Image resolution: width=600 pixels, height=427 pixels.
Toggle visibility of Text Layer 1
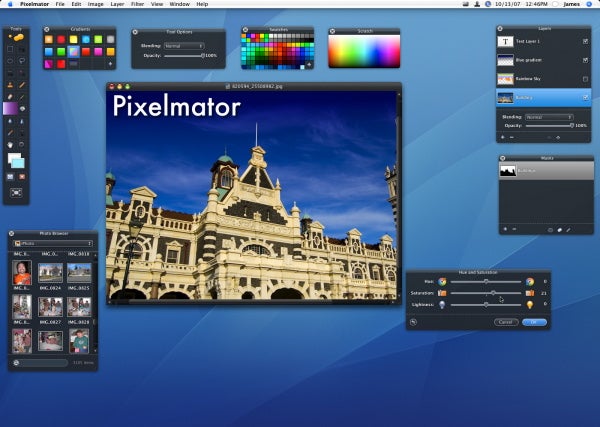[x=585, y=41]
